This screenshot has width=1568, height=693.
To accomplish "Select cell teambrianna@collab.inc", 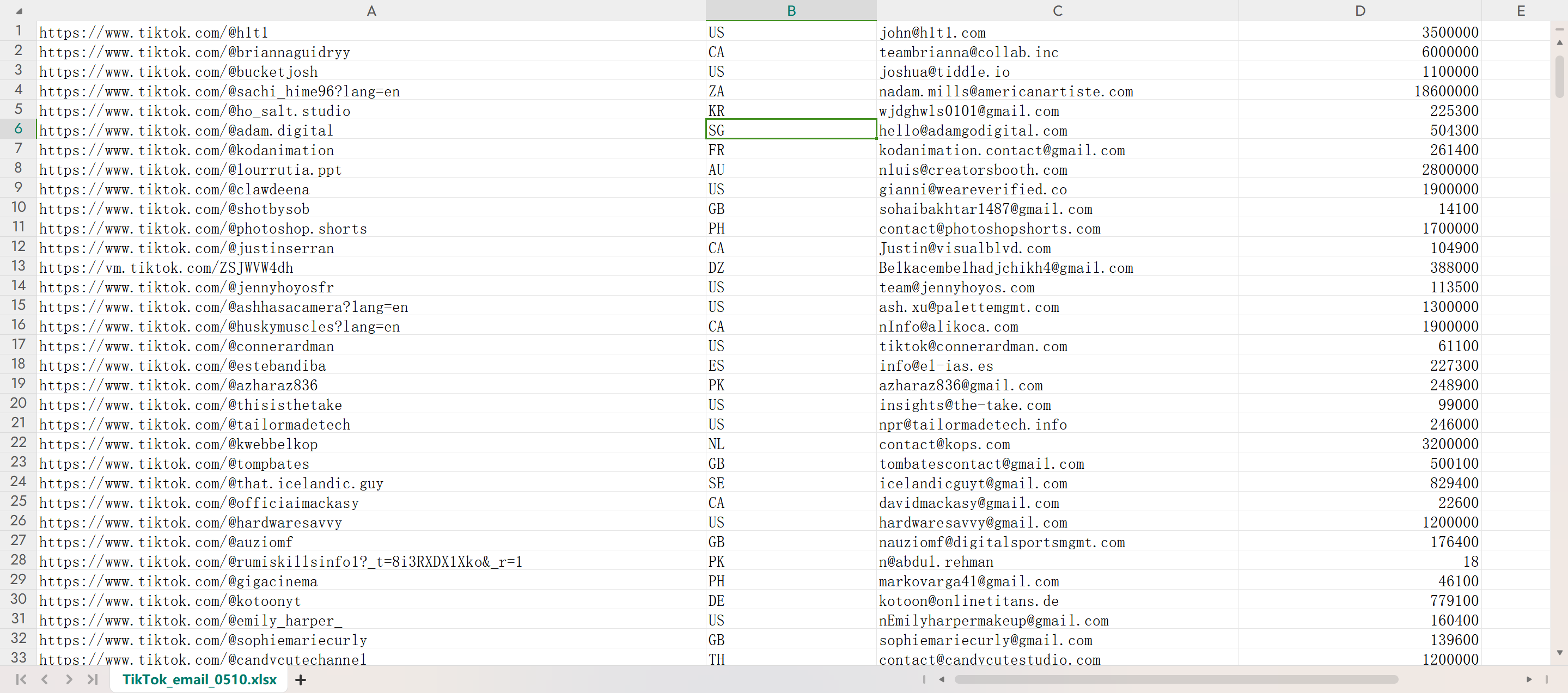I will (x=1057, y=51).
